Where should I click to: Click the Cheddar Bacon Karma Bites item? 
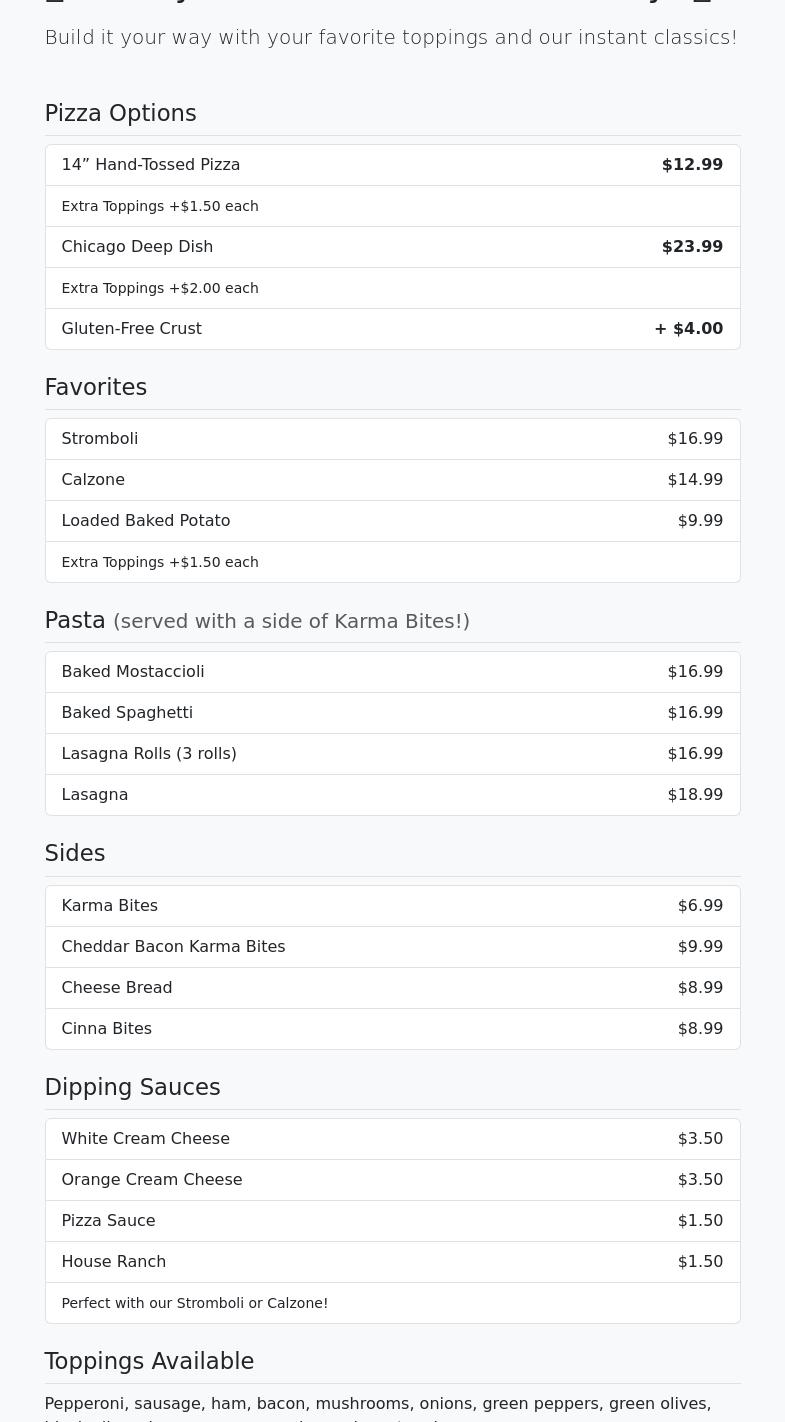173,947
